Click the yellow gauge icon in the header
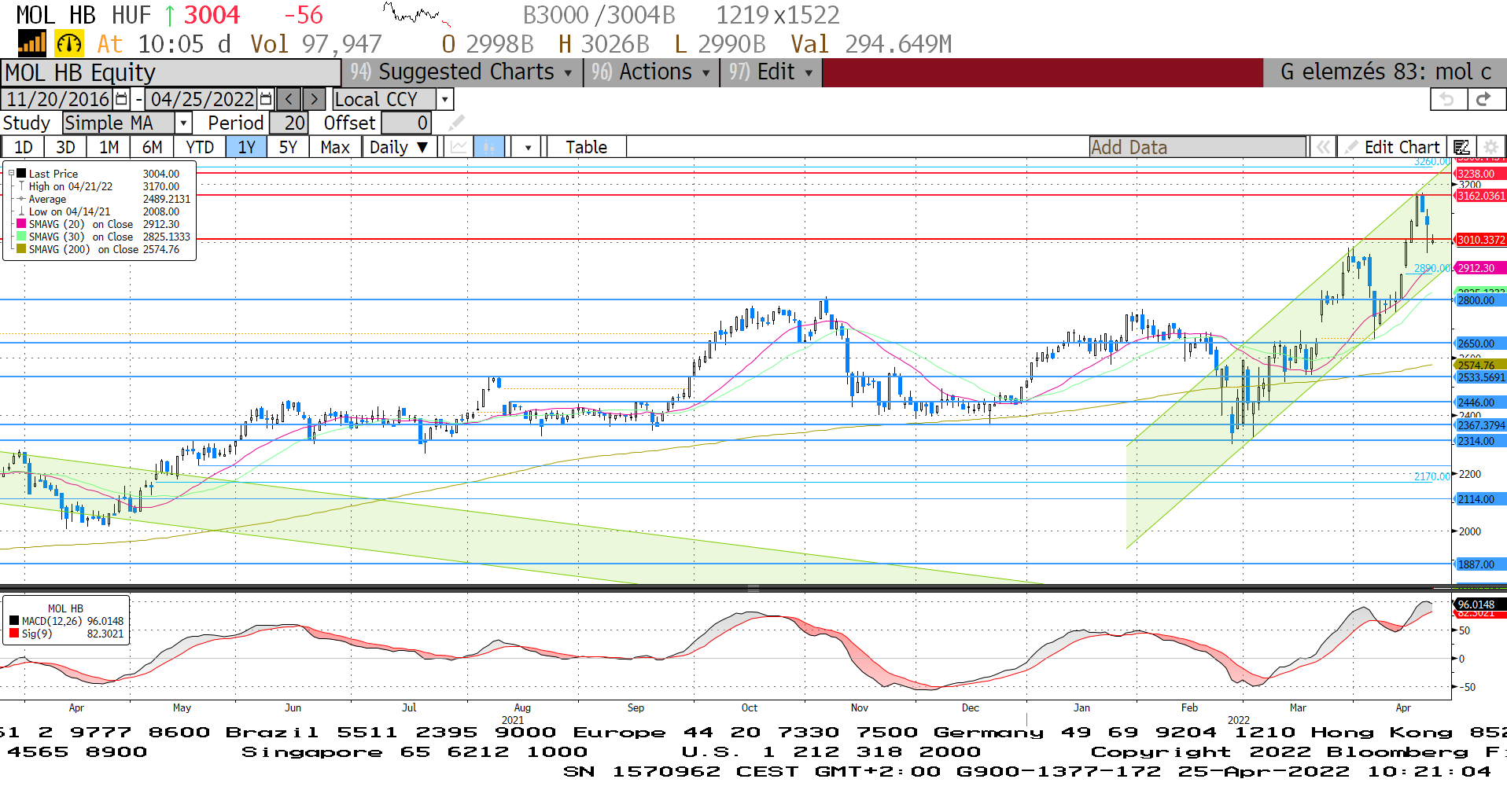 (x=69, y=43)
